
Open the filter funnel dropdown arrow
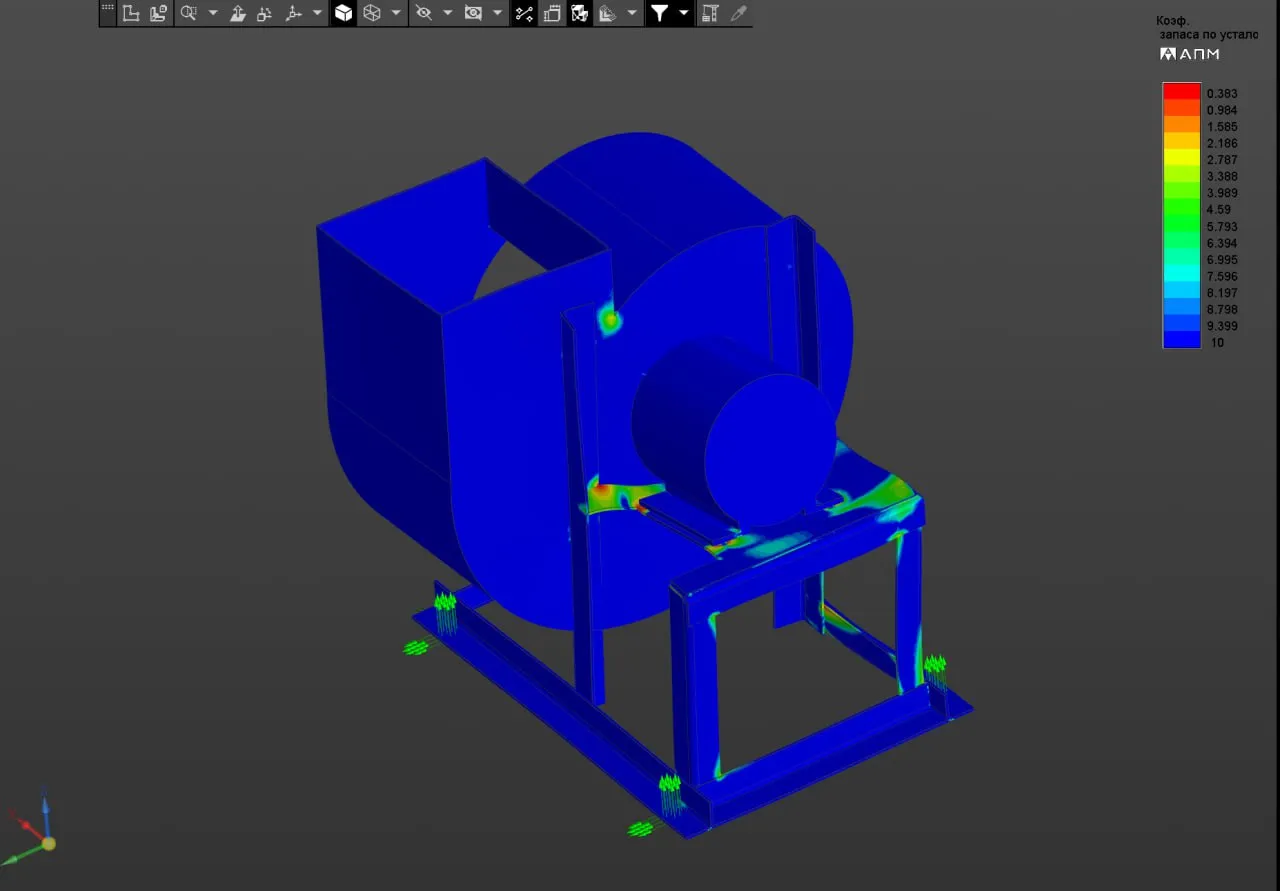click(x=684, y=13)
